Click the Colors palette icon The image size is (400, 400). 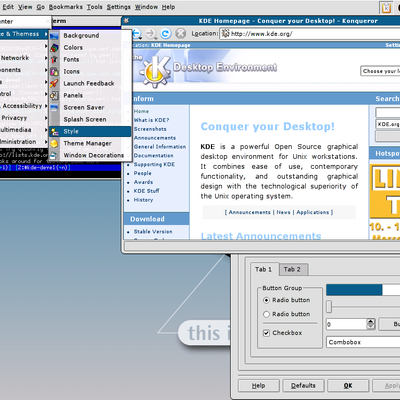point(54,48)
